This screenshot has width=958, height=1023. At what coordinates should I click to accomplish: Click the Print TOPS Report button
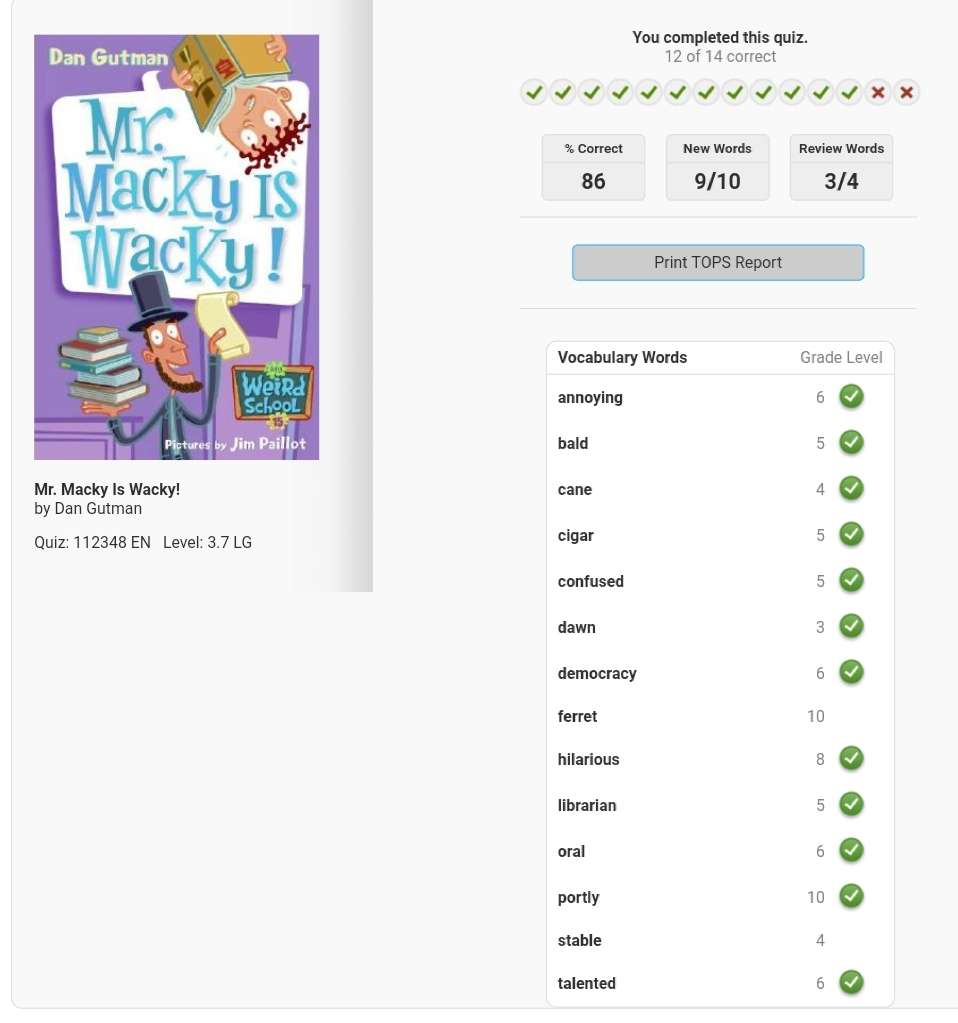click(718, 262)
